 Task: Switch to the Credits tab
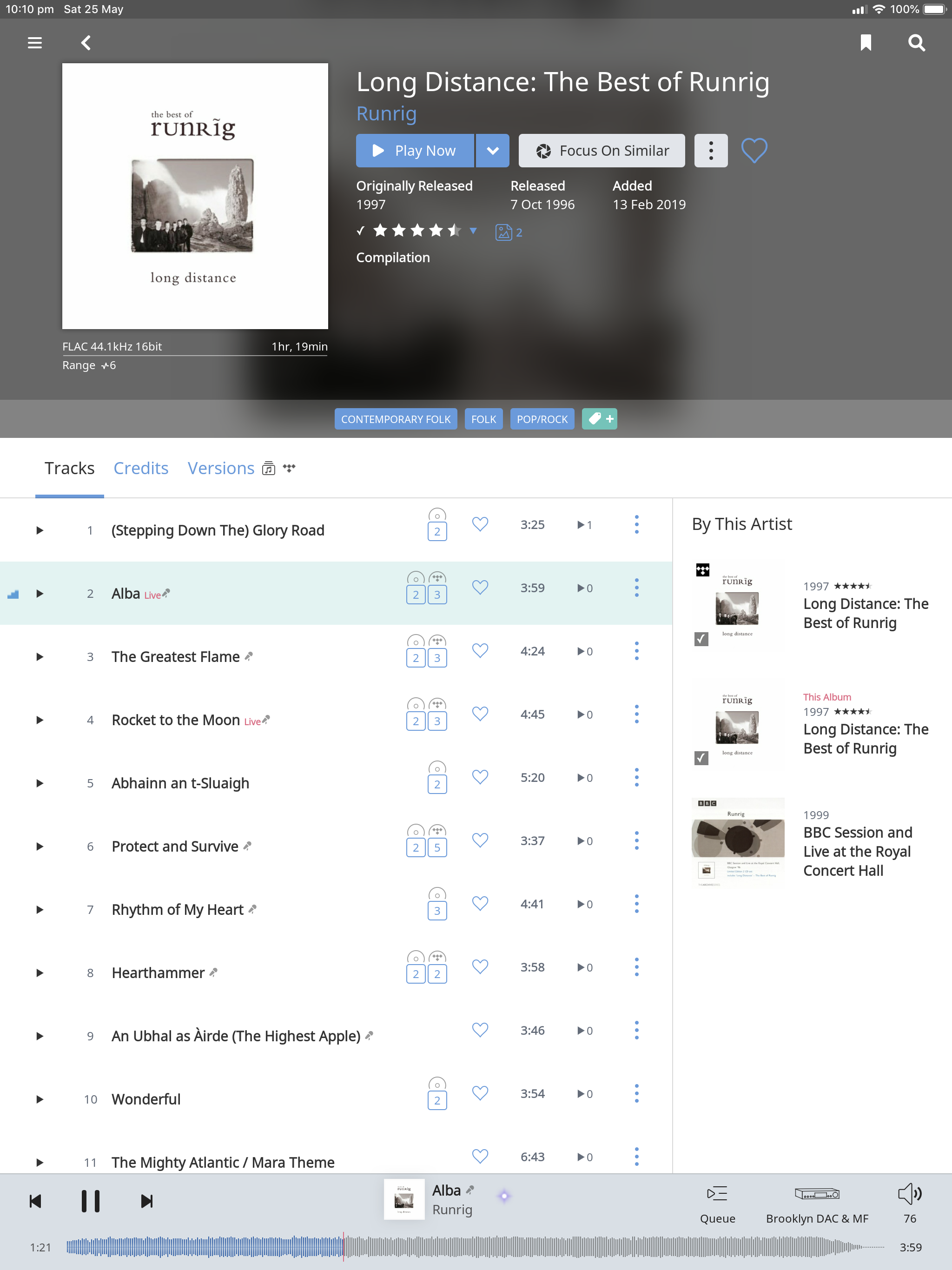pos(141,469)
